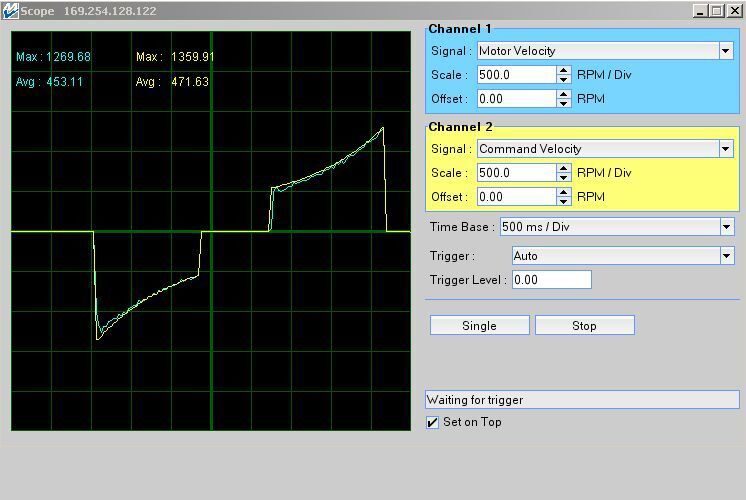The image size is (746, 500).
Task: Increase Channel 2 Offset with up arrow
Action: [563, 192]
